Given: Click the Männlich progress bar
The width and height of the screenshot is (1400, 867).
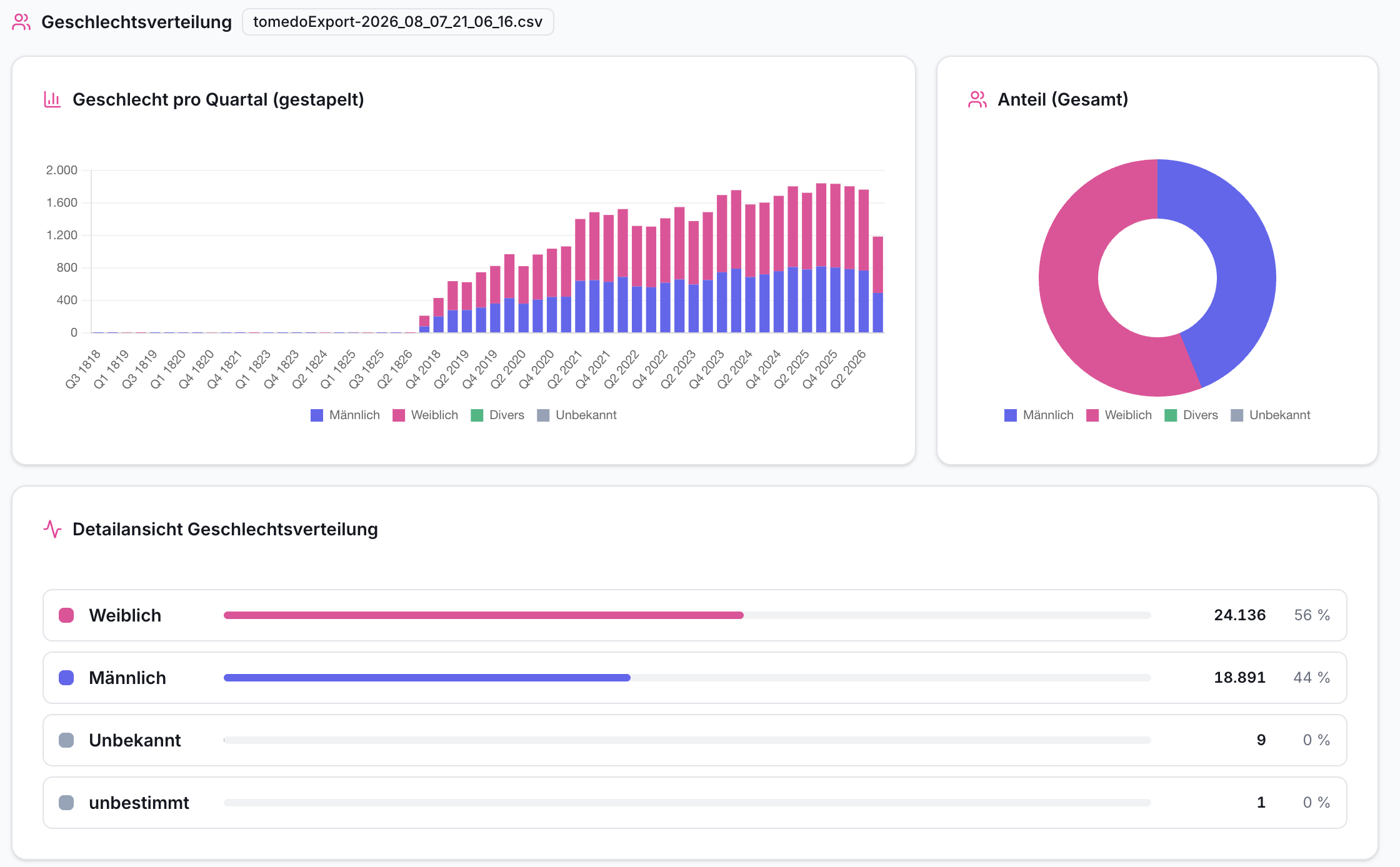Looking at the screenshot, I should 687,678.
